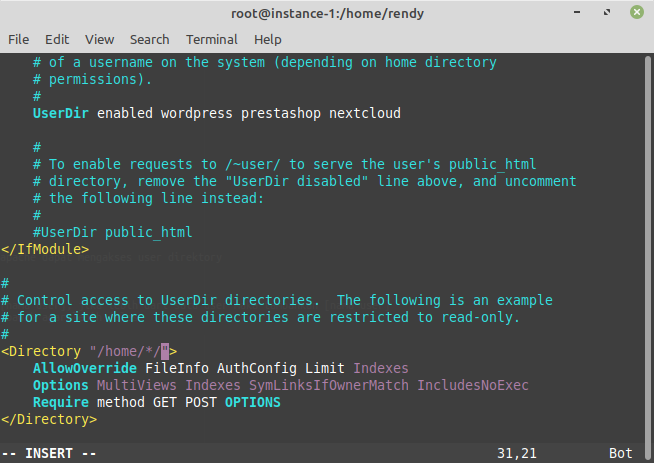Screen dimensions: 654x463
Task: Open the File menu
Action: [18, 40]
